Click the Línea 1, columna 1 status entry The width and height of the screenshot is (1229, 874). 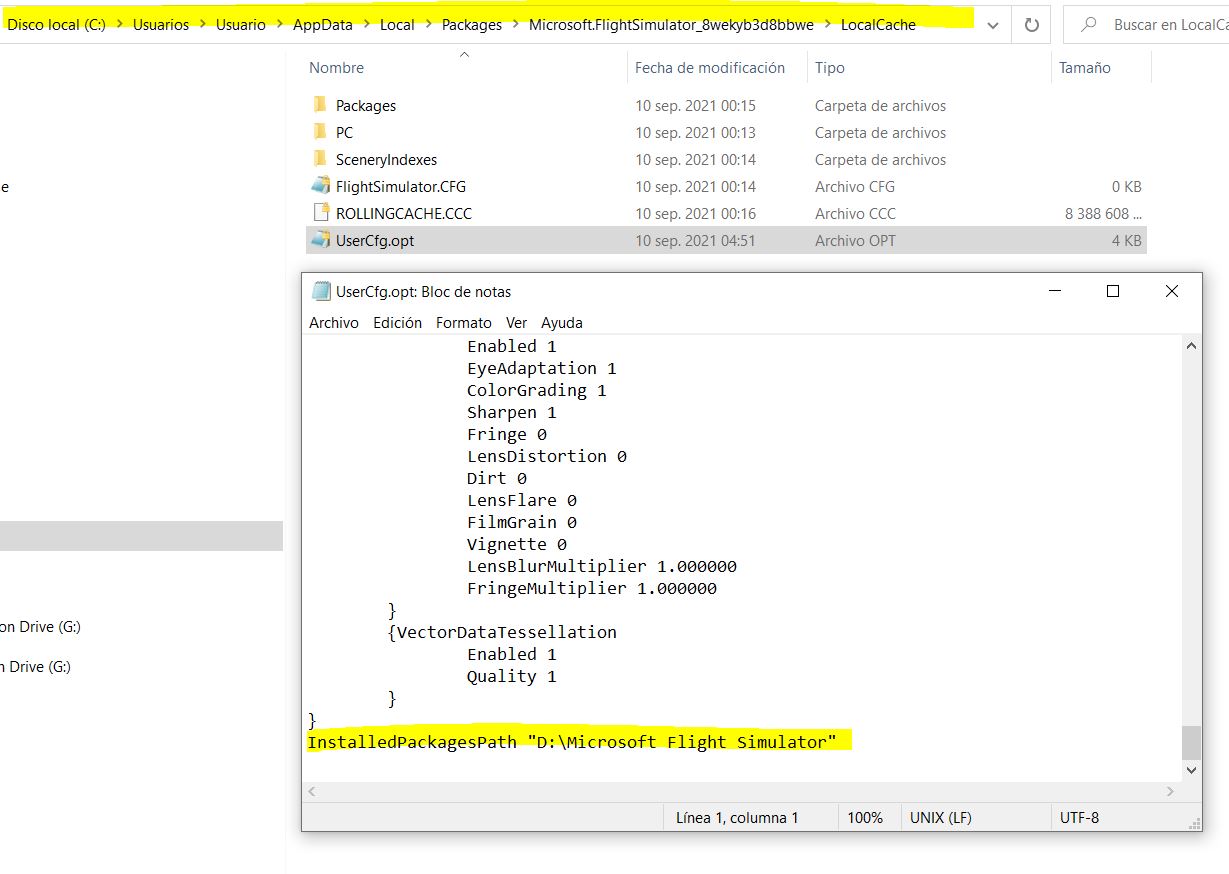[x=737, y=818]
